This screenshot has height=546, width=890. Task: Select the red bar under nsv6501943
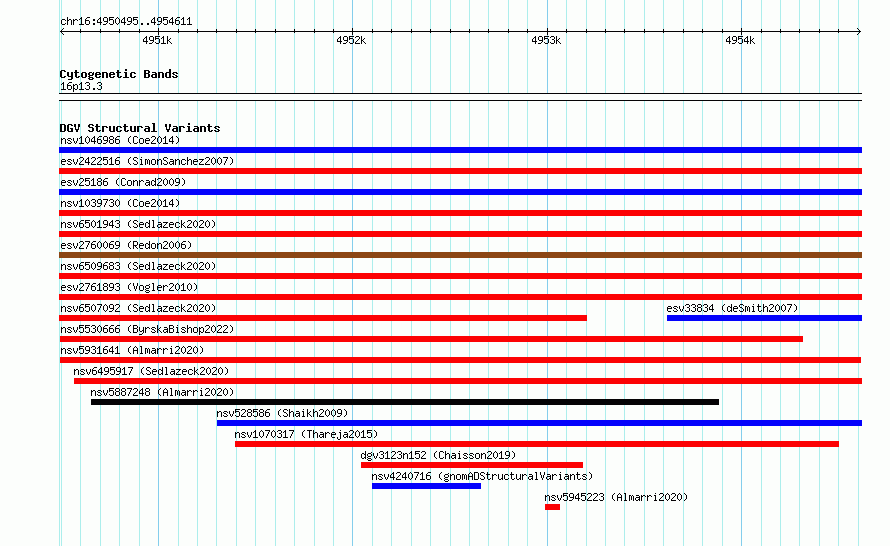point(460,234)
